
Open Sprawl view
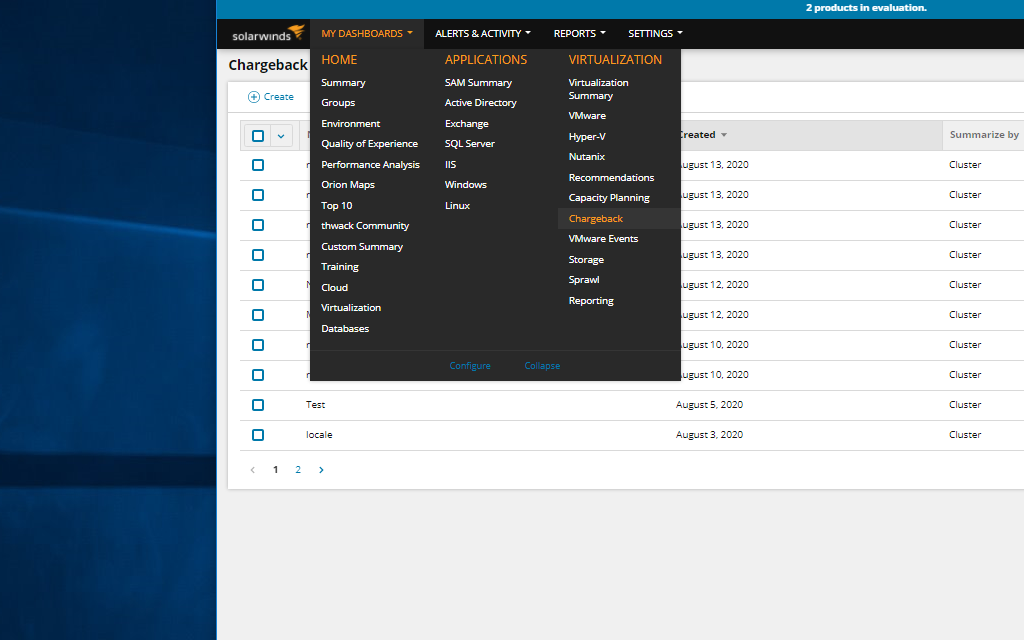pyautogui.click(x=583, y=280)
